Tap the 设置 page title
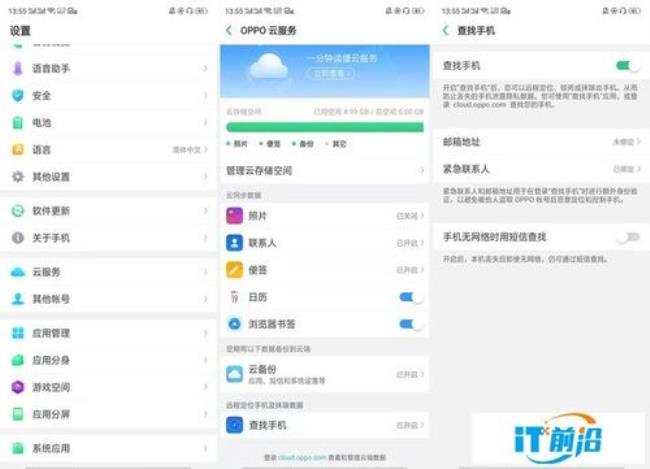650x469 pixels. tap(20, 31)
